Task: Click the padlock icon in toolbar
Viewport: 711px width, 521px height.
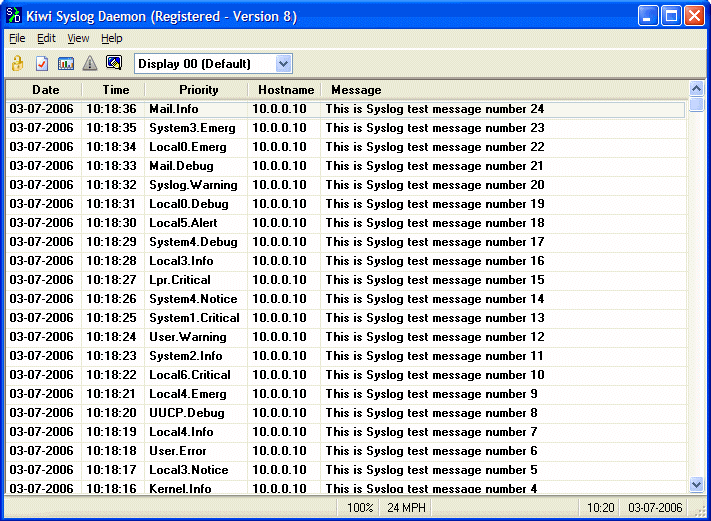Action: (17, 63)
